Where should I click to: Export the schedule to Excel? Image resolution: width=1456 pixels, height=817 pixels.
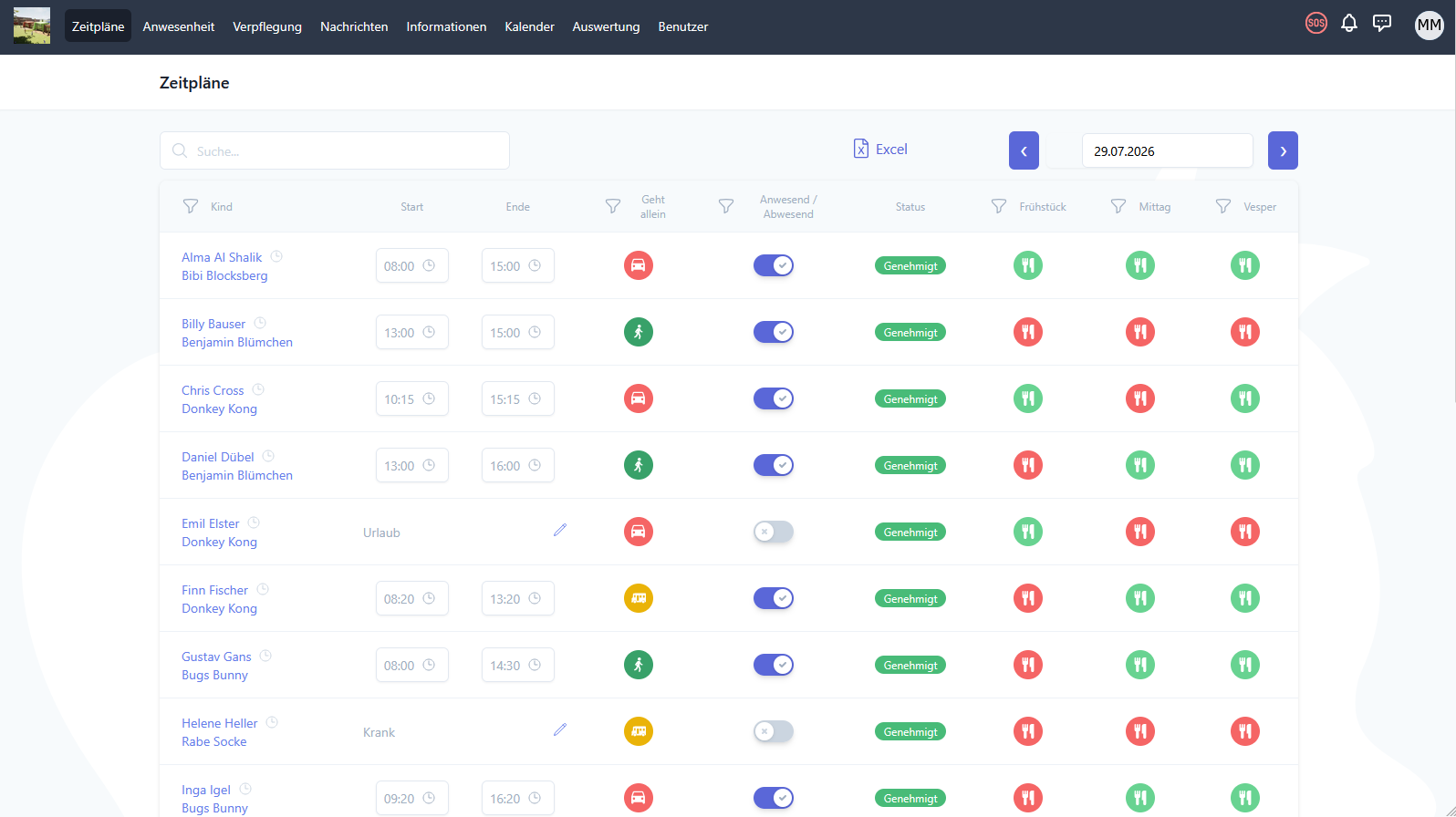pyautogui.click(x=880, y=149)
